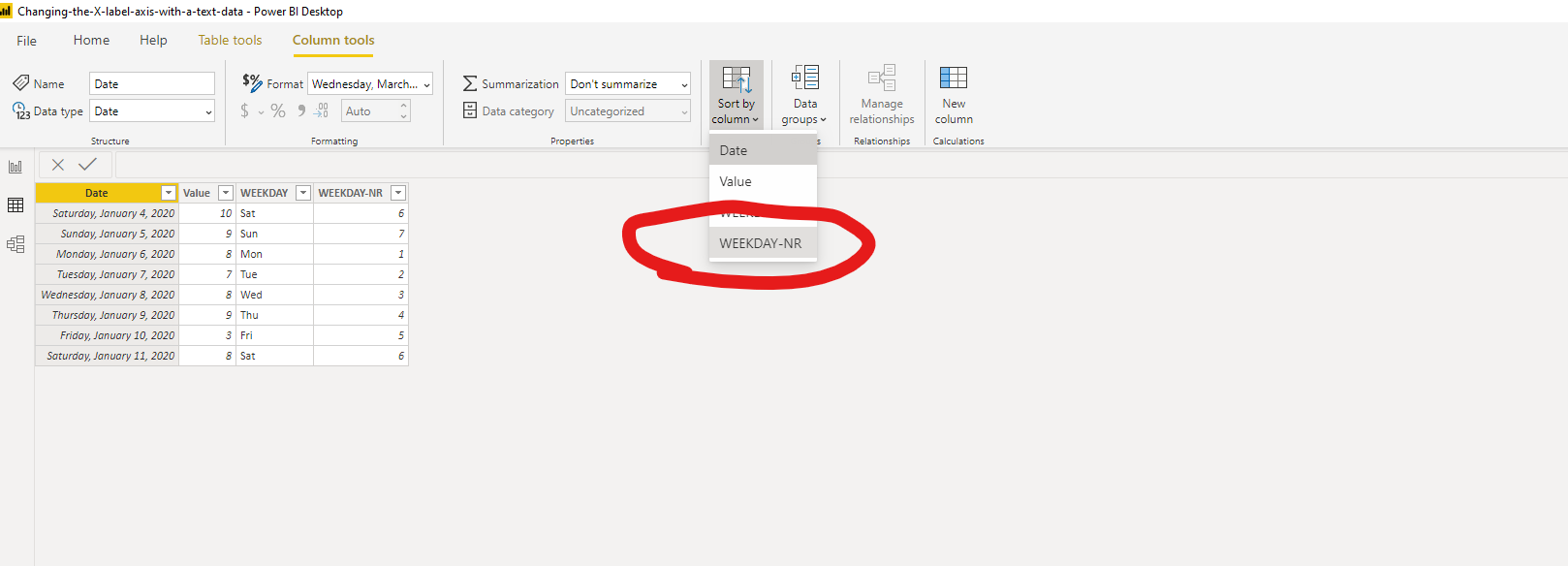Click the column Name input field

152,84
